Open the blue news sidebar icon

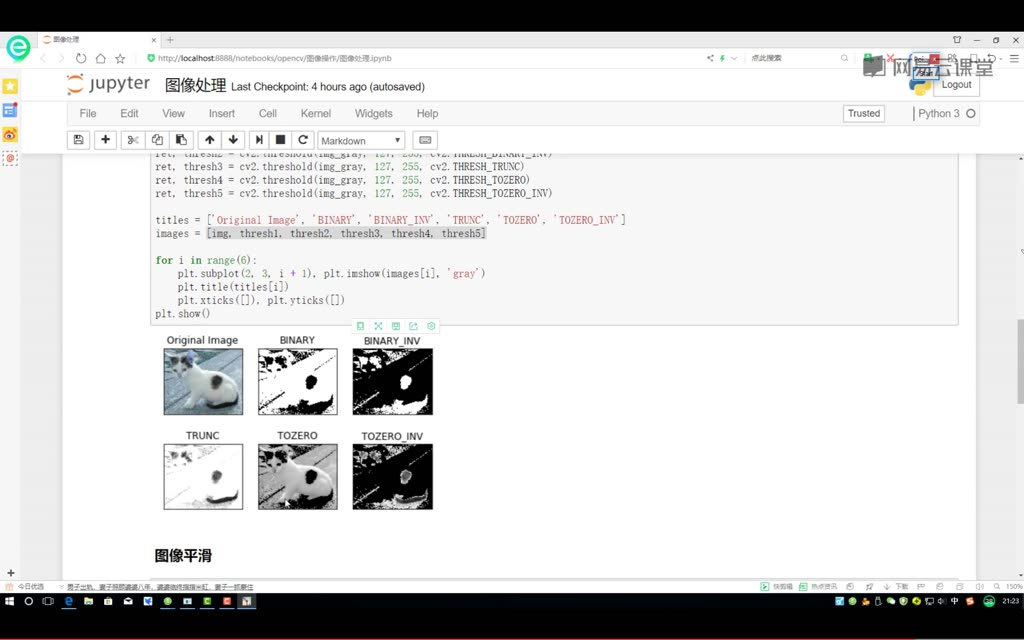coord(10,110)
